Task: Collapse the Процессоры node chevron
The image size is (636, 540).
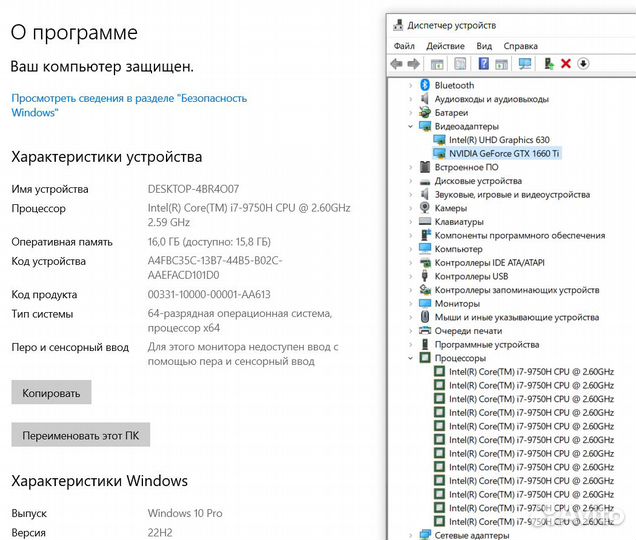Action: 410,358
